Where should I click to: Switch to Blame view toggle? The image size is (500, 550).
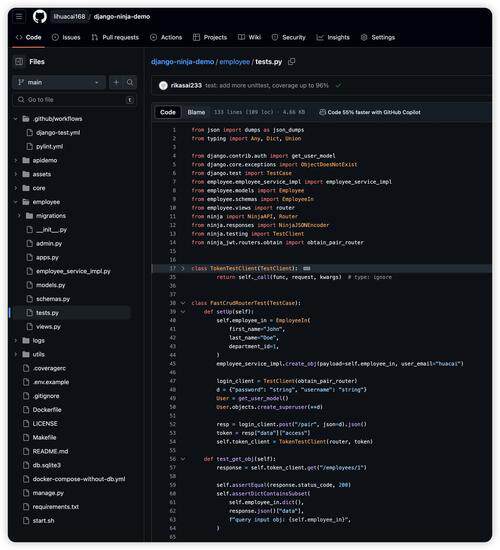coord(196,112)
